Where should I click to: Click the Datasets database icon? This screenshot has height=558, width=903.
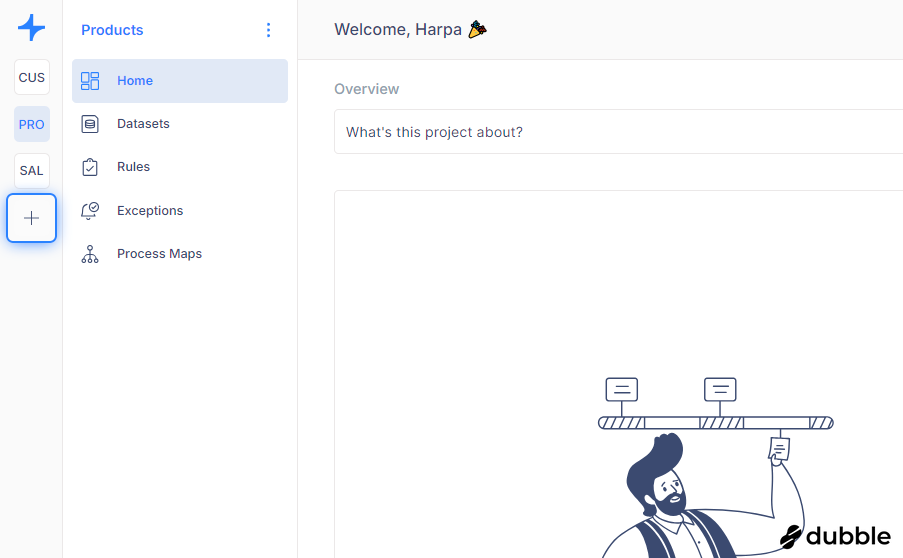point(90,124)
